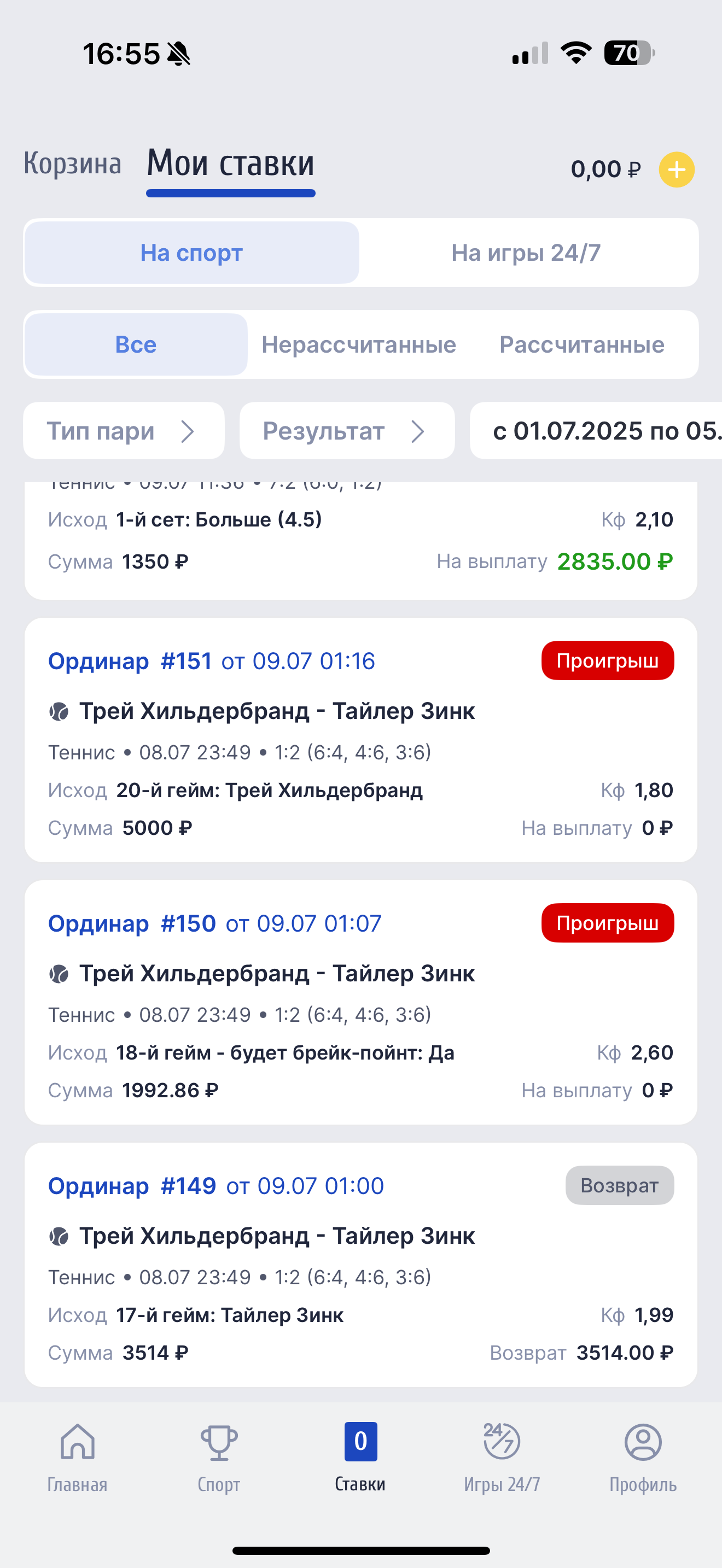The height and width of the screenshot is (1568, 722).
Task: Tap the Возврат status badge
Action: coord(619,1185)
